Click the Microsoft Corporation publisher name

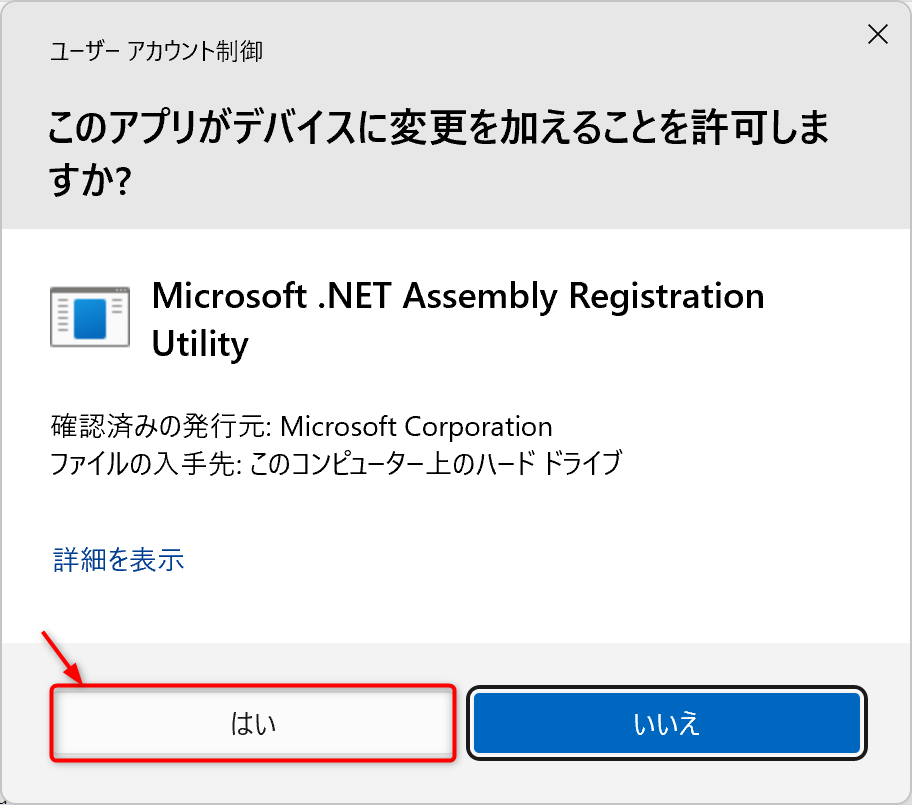(416, 427)
